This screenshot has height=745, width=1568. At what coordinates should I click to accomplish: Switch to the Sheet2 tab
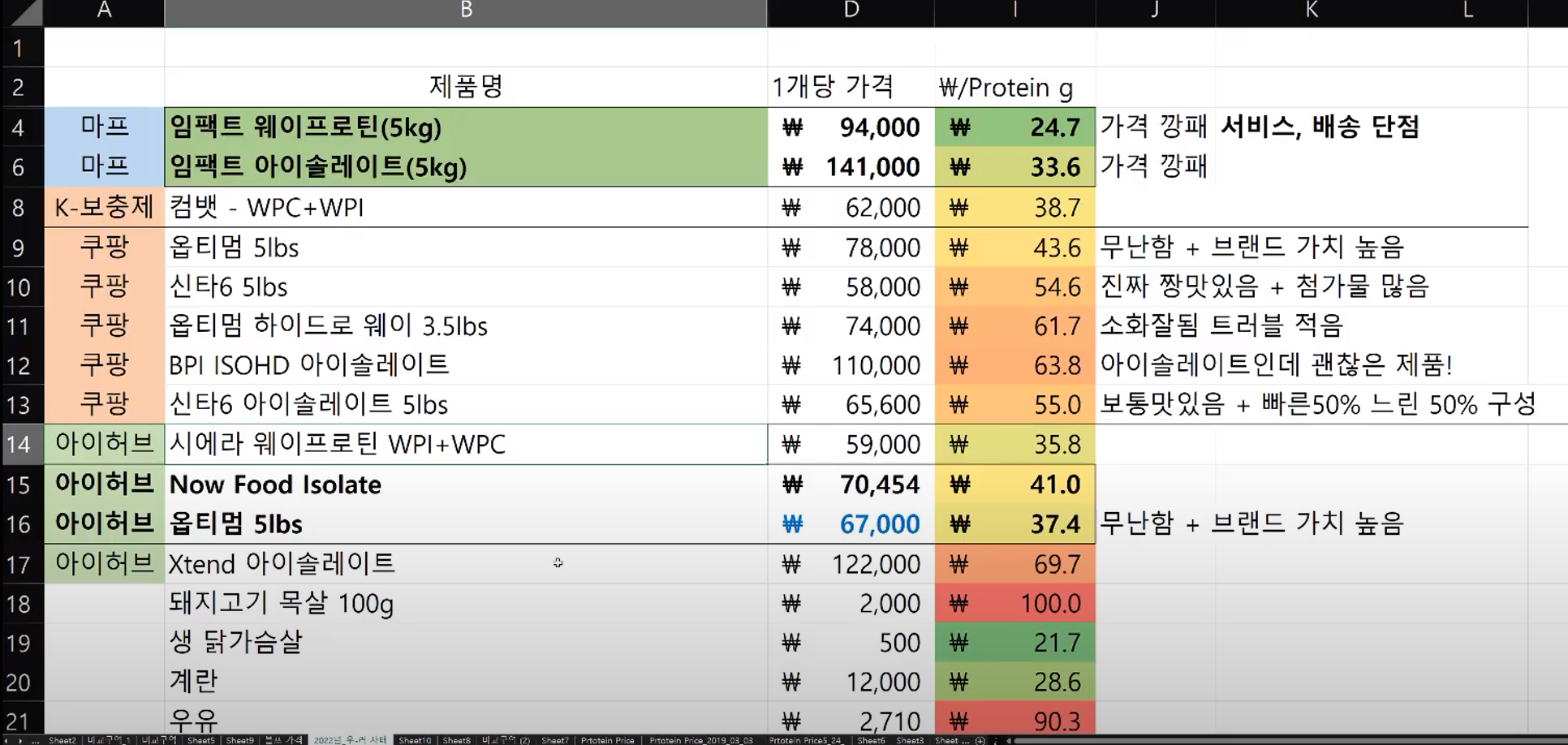(62, 740)
